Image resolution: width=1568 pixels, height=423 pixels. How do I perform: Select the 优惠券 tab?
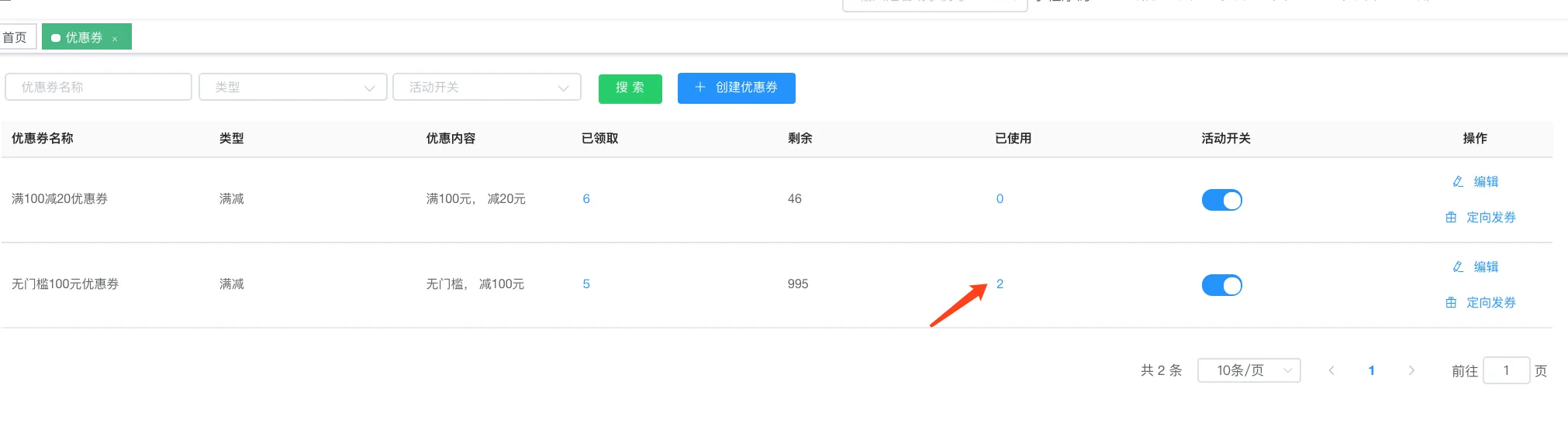tap(83, 37)
